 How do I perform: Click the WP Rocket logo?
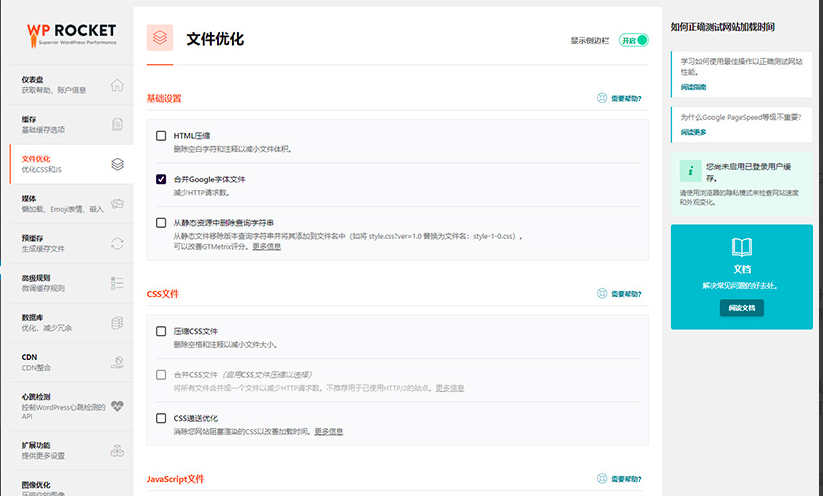click(x=71, y=35)
